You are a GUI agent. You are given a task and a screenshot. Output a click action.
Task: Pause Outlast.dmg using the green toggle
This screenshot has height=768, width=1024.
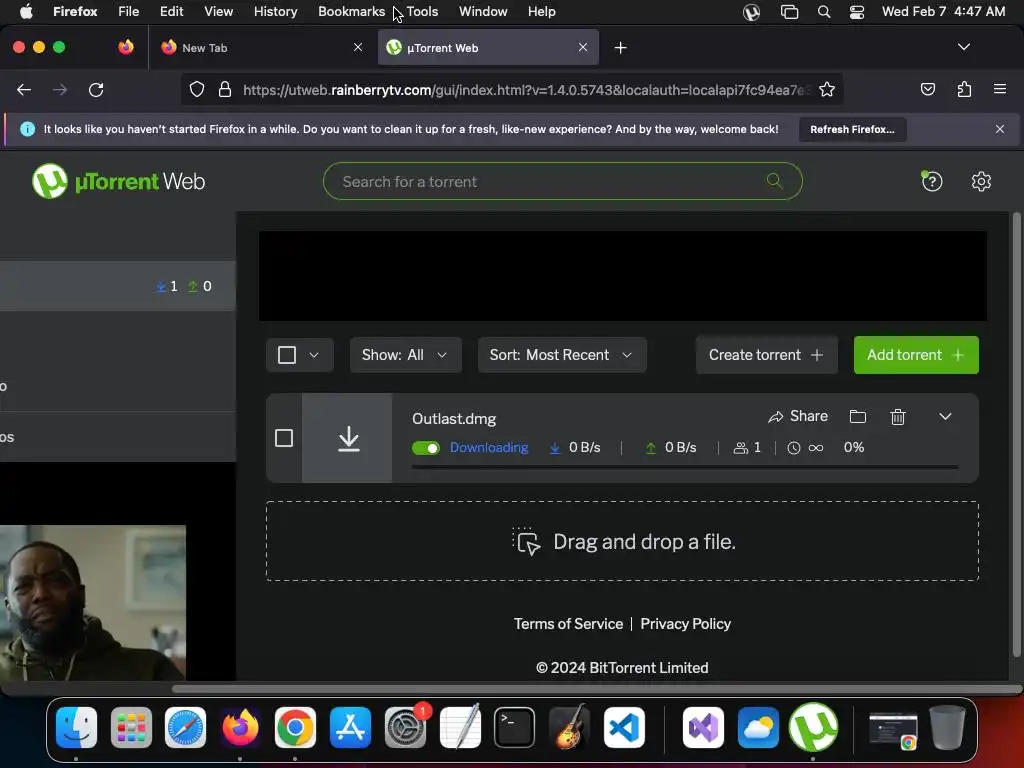click(x=426, y=448)
